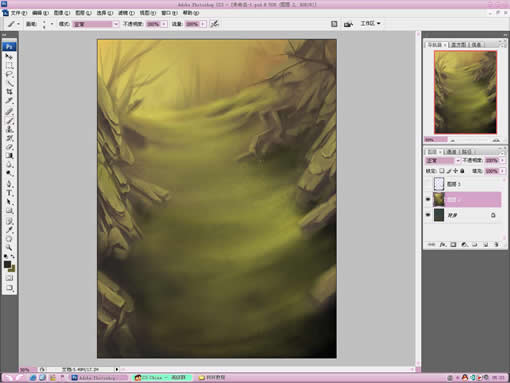The height and width of the screenshot is (383, 510).
Task: Select the Pen tool
Action: pos(9,184)
